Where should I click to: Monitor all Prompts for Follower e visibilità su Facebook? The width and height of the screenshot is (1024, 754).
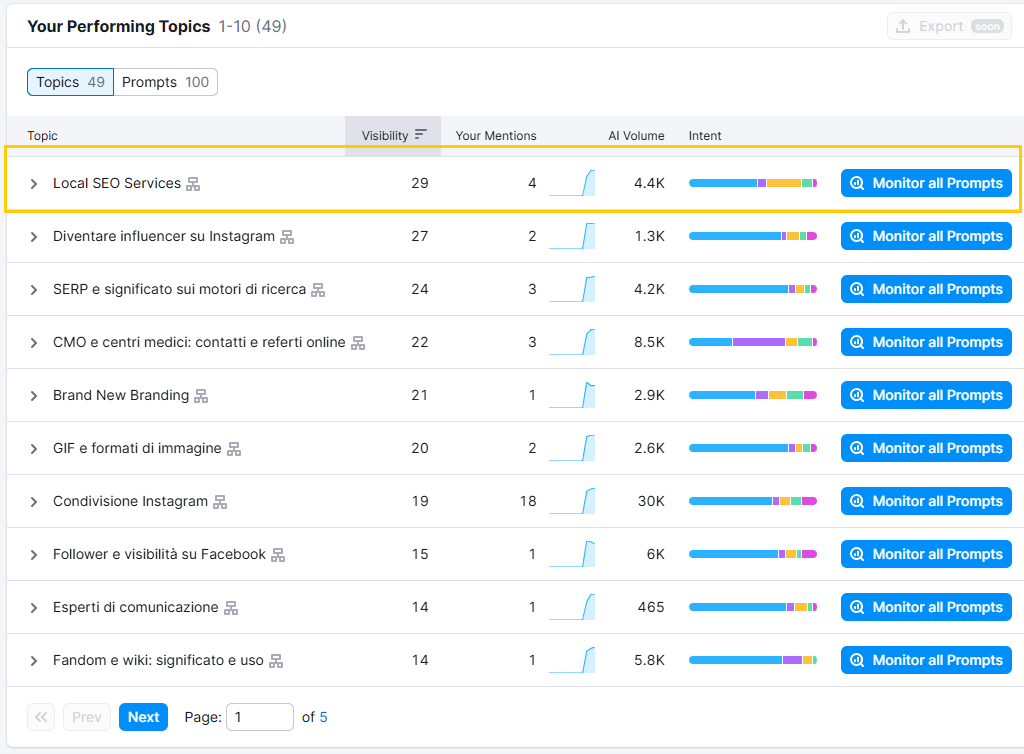pyautogui.click(x=926, y=554)
